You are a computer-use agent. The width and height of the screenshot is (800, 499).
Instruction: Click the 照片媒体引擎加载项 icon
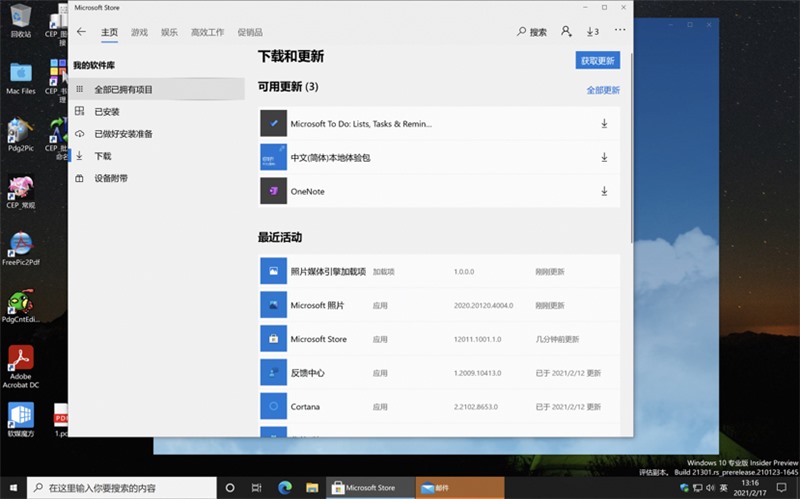[273, 271]
